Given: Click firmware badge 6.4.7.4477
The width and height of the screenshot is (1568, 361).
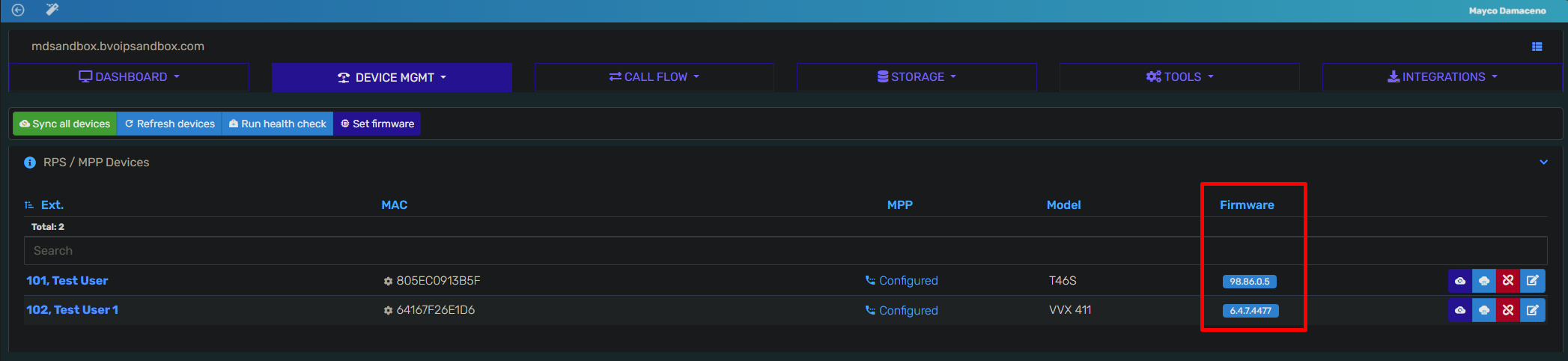Looking at the screenshot, I should [1251, 311].
